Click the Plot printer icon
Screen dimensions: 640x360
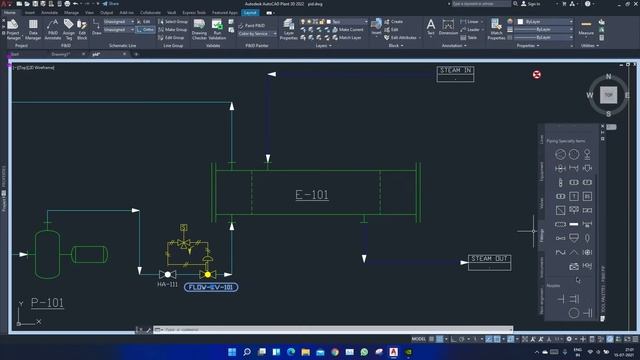coord(67,4)
